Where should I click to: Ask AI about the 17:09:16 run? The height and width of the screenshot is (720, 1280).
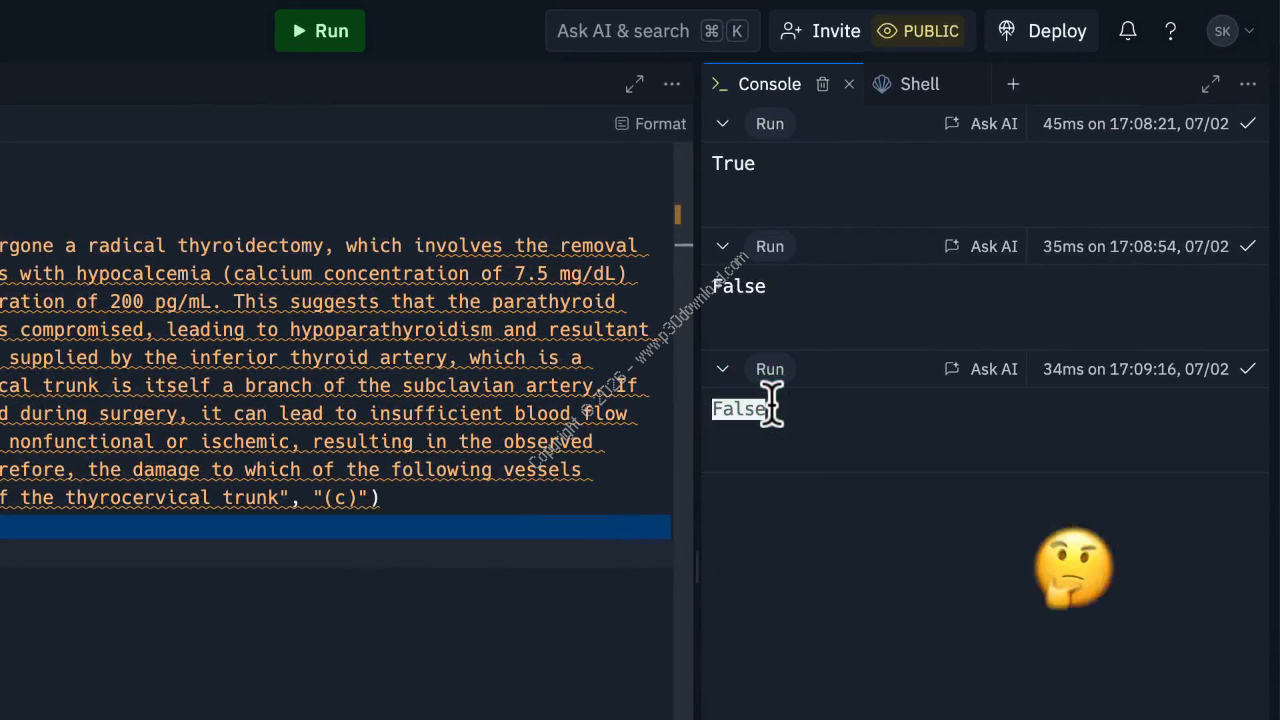(x=981, y=369)
